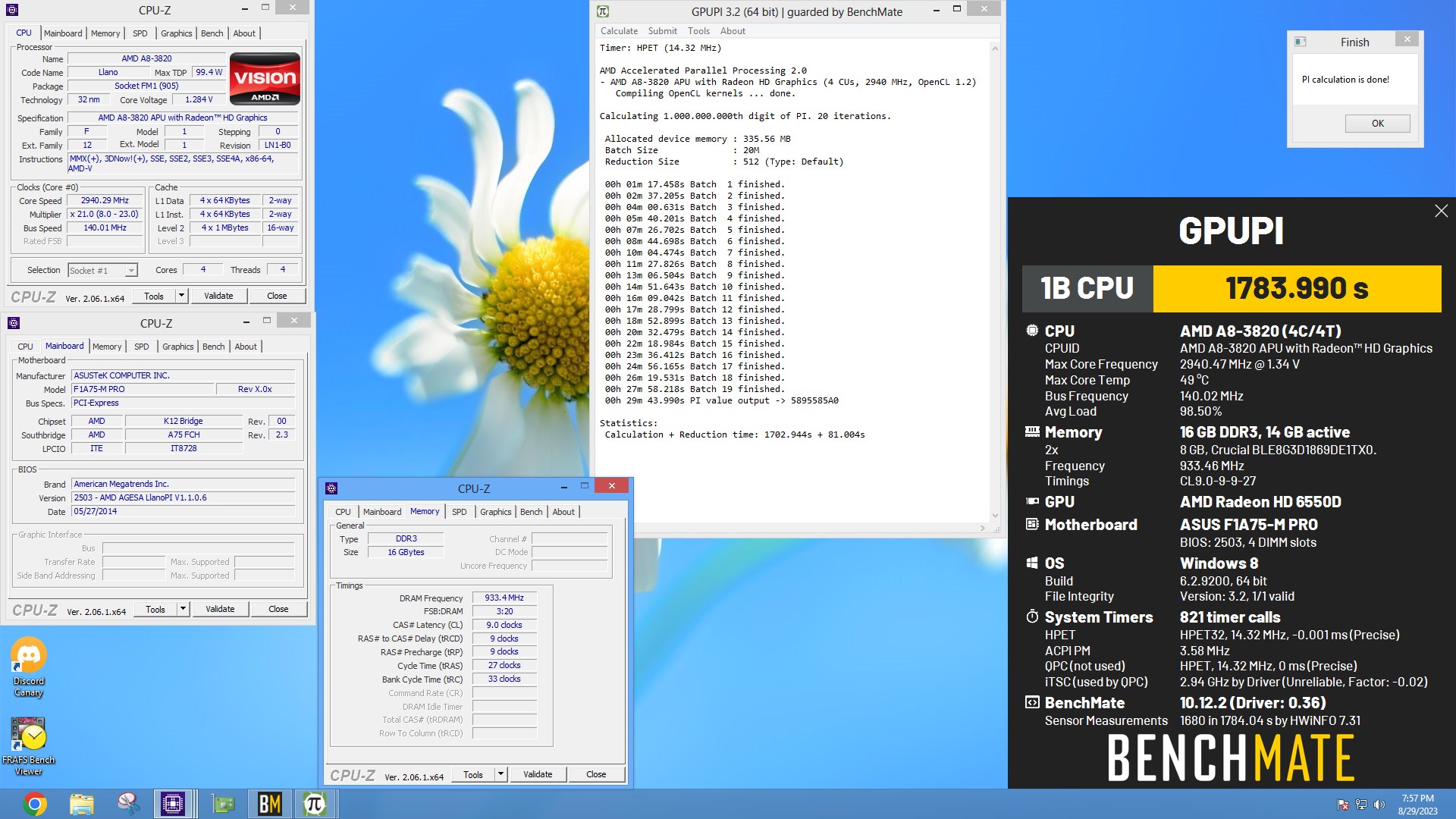Click the top CPU-Z window title icon
This screenshot has height=819, width=1456.
[12, 10]
